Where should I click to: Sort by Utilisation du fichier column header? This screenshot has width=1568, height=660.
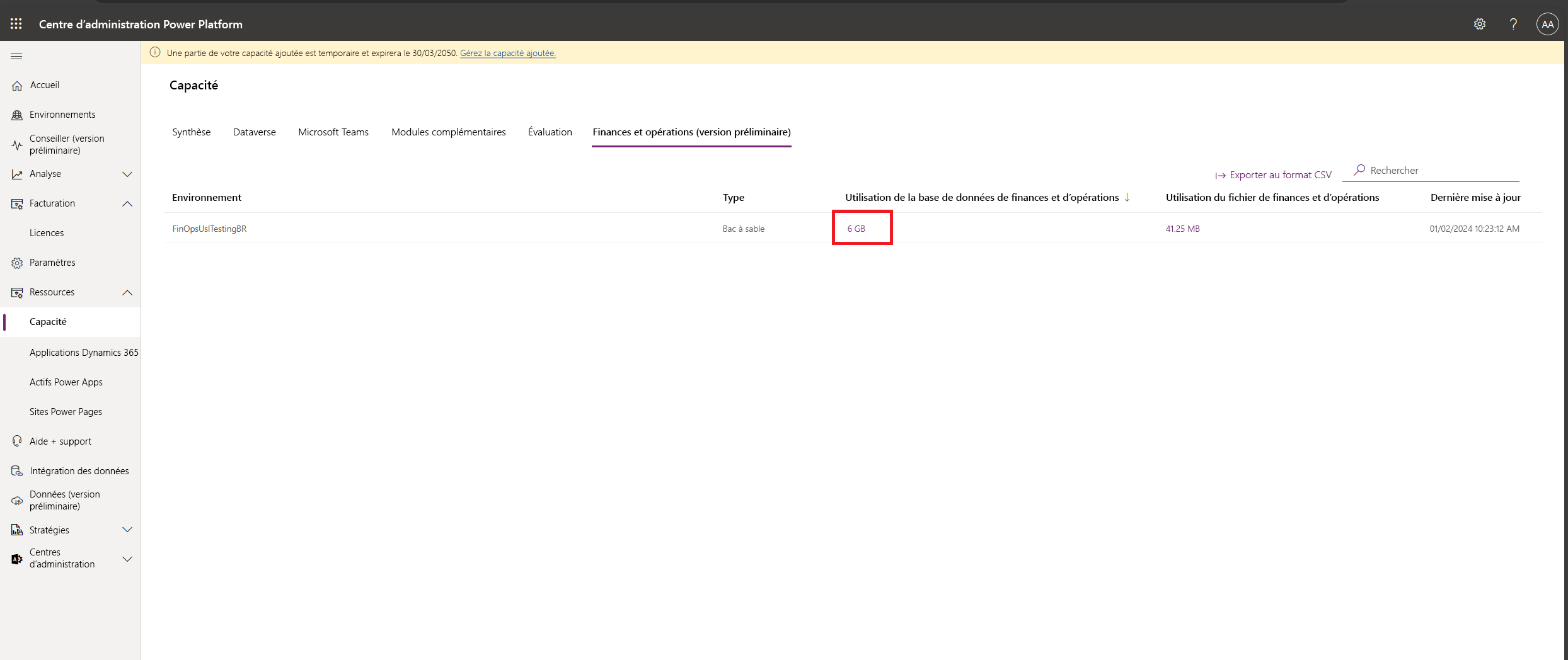(x=1272, y=198)
